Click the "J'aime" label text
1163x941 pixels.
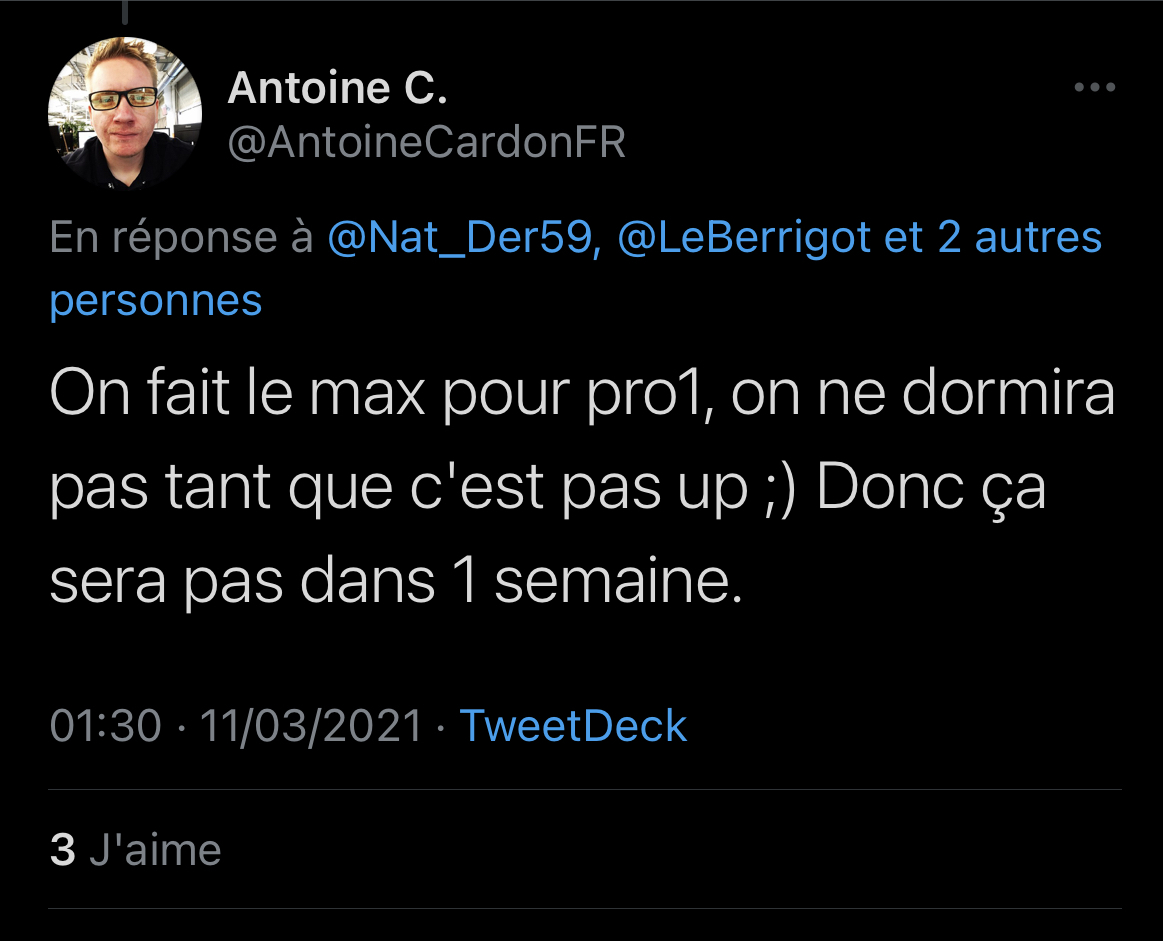tap(155, 850)
